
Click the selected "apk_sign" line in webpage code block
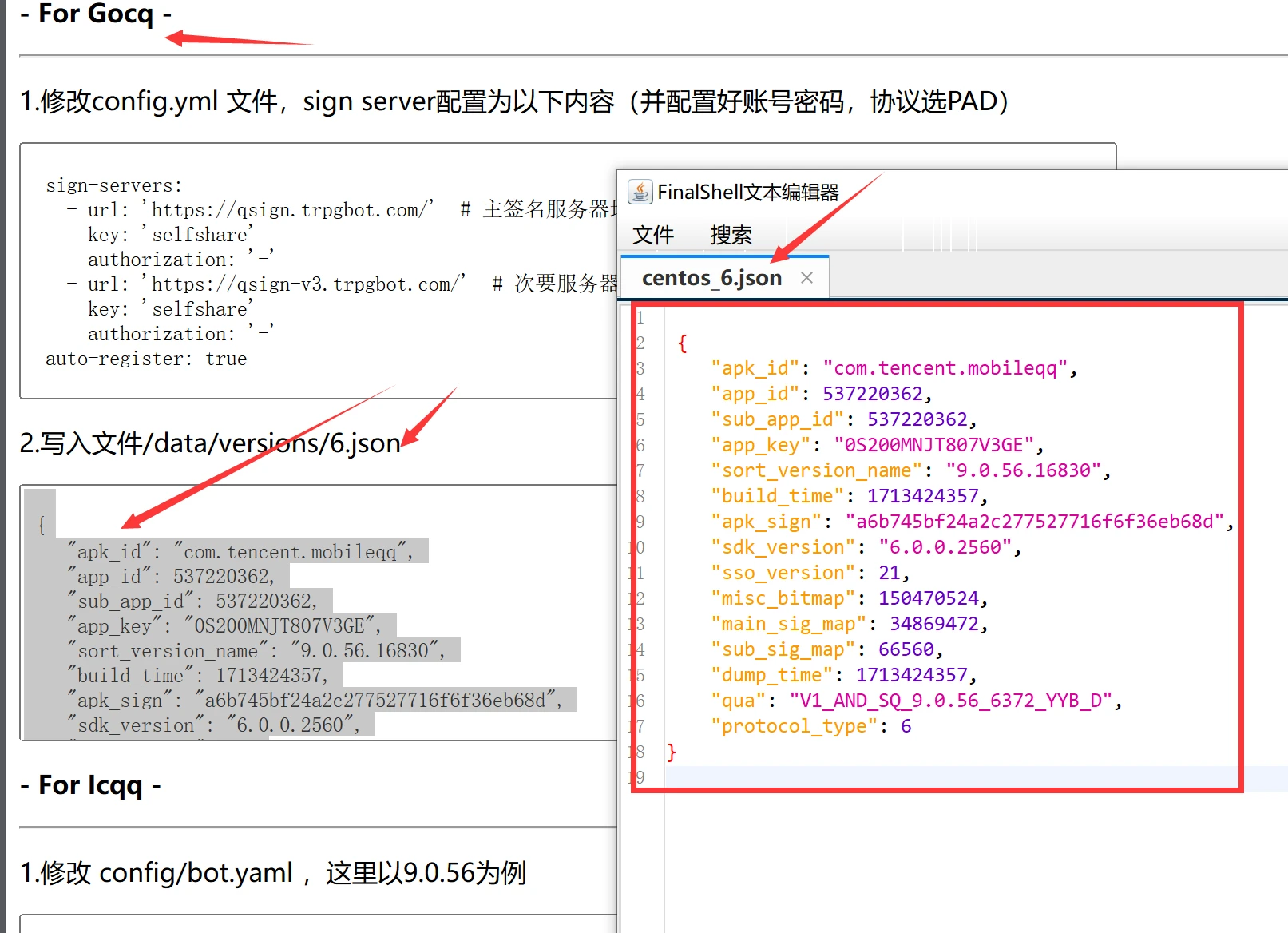tap(315, 701)
